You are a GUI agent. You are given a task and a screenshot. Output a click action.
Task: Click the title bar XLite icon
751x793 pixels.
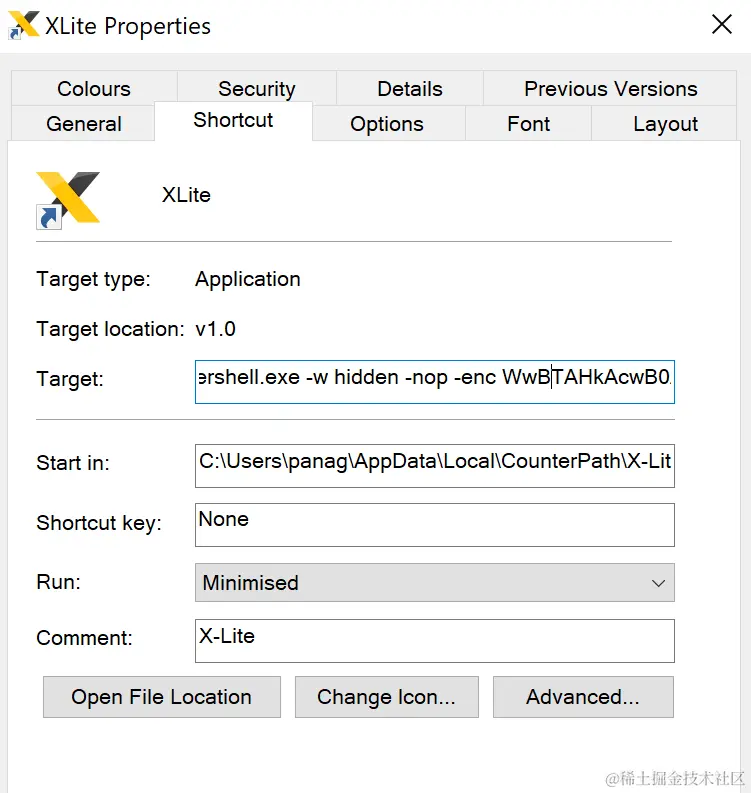(23, 25)
